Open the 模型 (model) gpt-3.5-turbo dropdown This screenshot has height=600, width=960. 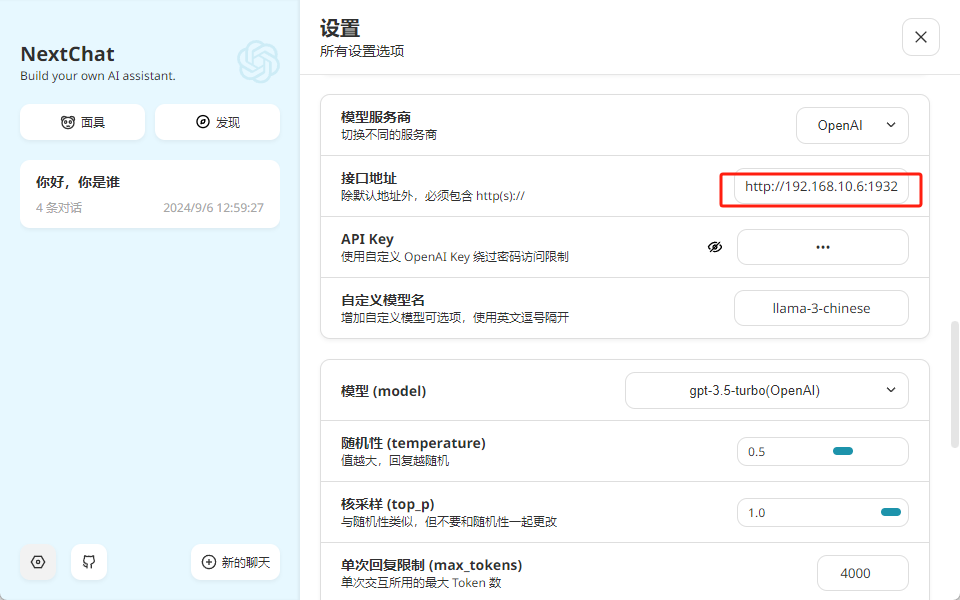(766, 391)
